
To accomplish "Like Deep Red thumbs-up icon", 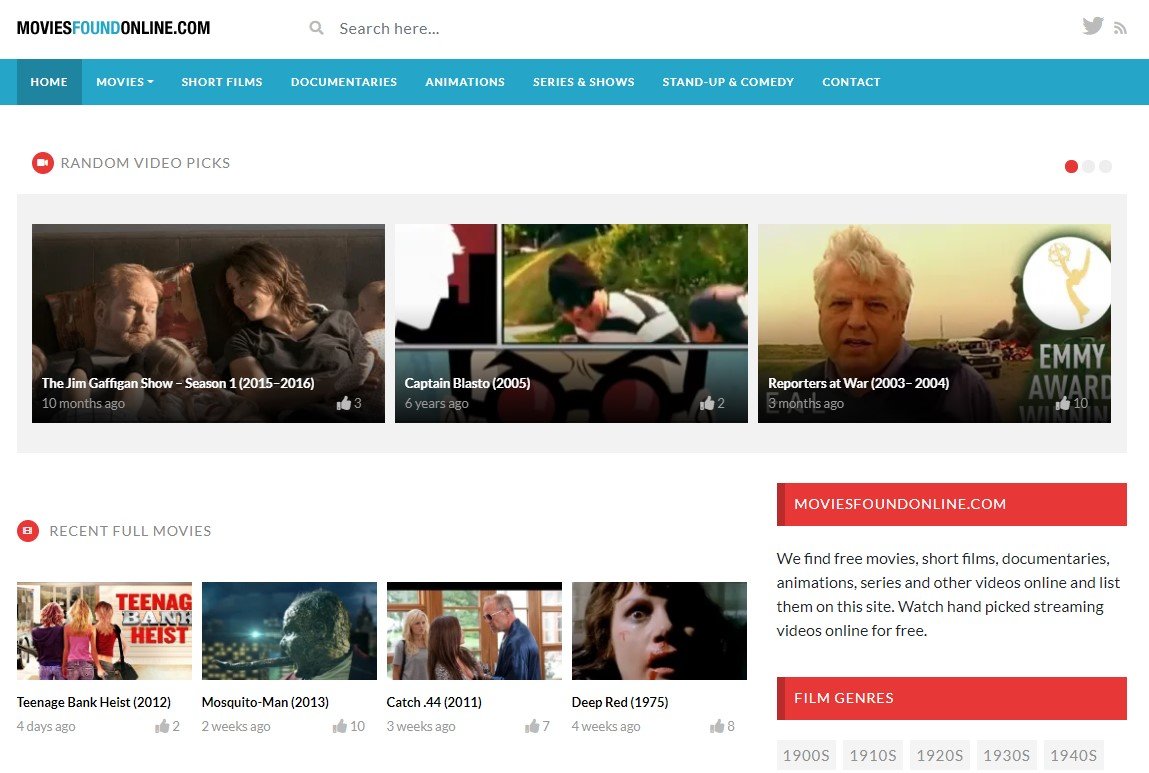I will tap(717, 726).
